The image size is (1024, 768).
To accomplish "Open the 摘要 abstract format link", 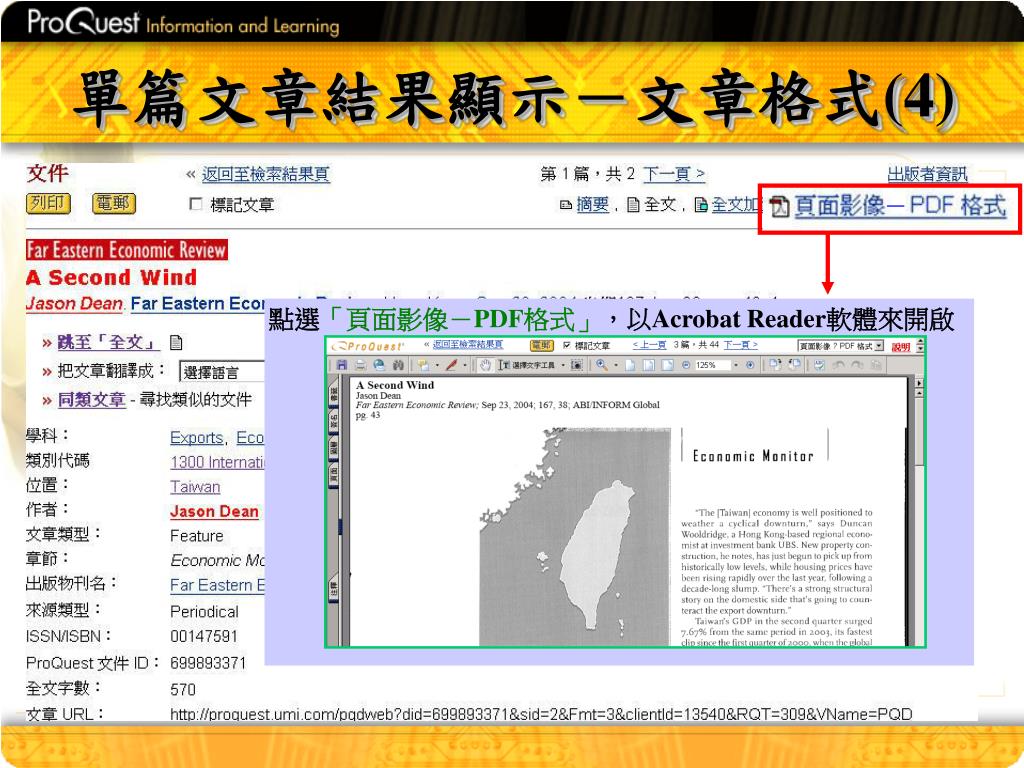I will tap(592, 205).
